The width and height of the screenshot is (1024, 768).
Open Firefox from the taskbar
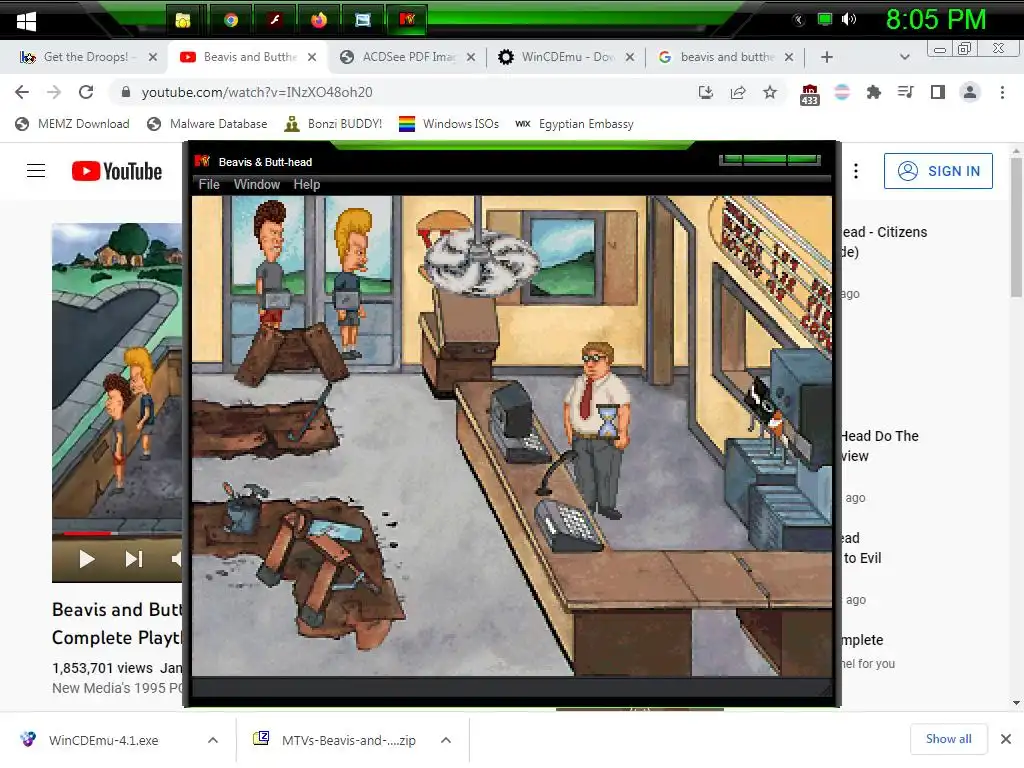319,20
